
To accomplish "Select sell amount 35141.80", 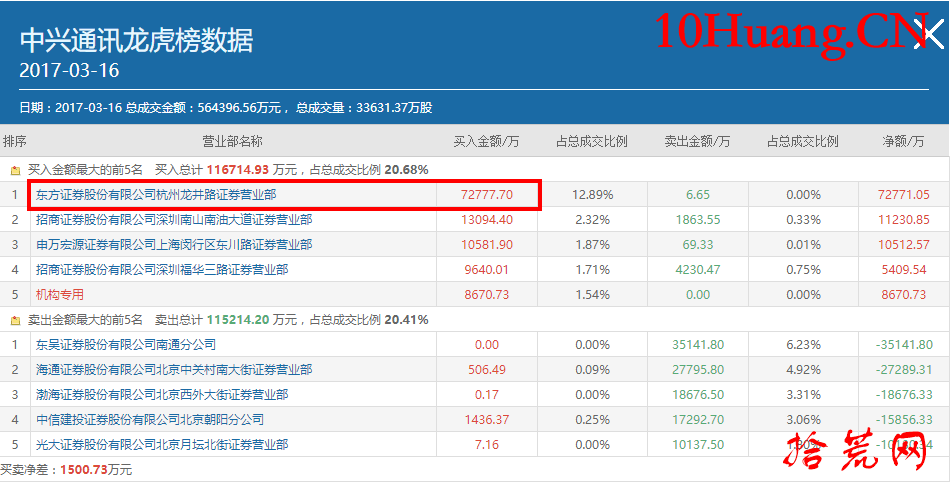I will [697, 345].
